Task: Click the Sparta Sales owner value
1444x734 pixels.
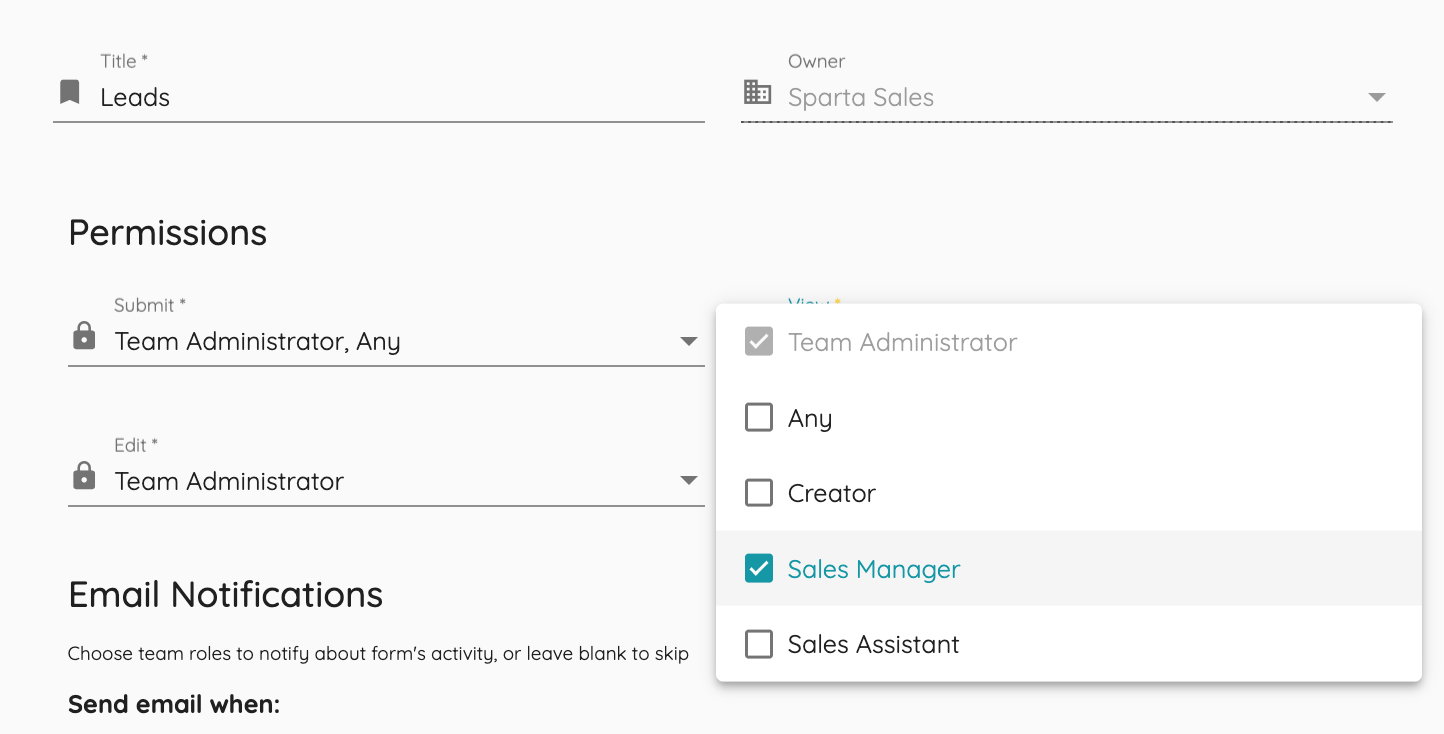Action: coord(861,97)
